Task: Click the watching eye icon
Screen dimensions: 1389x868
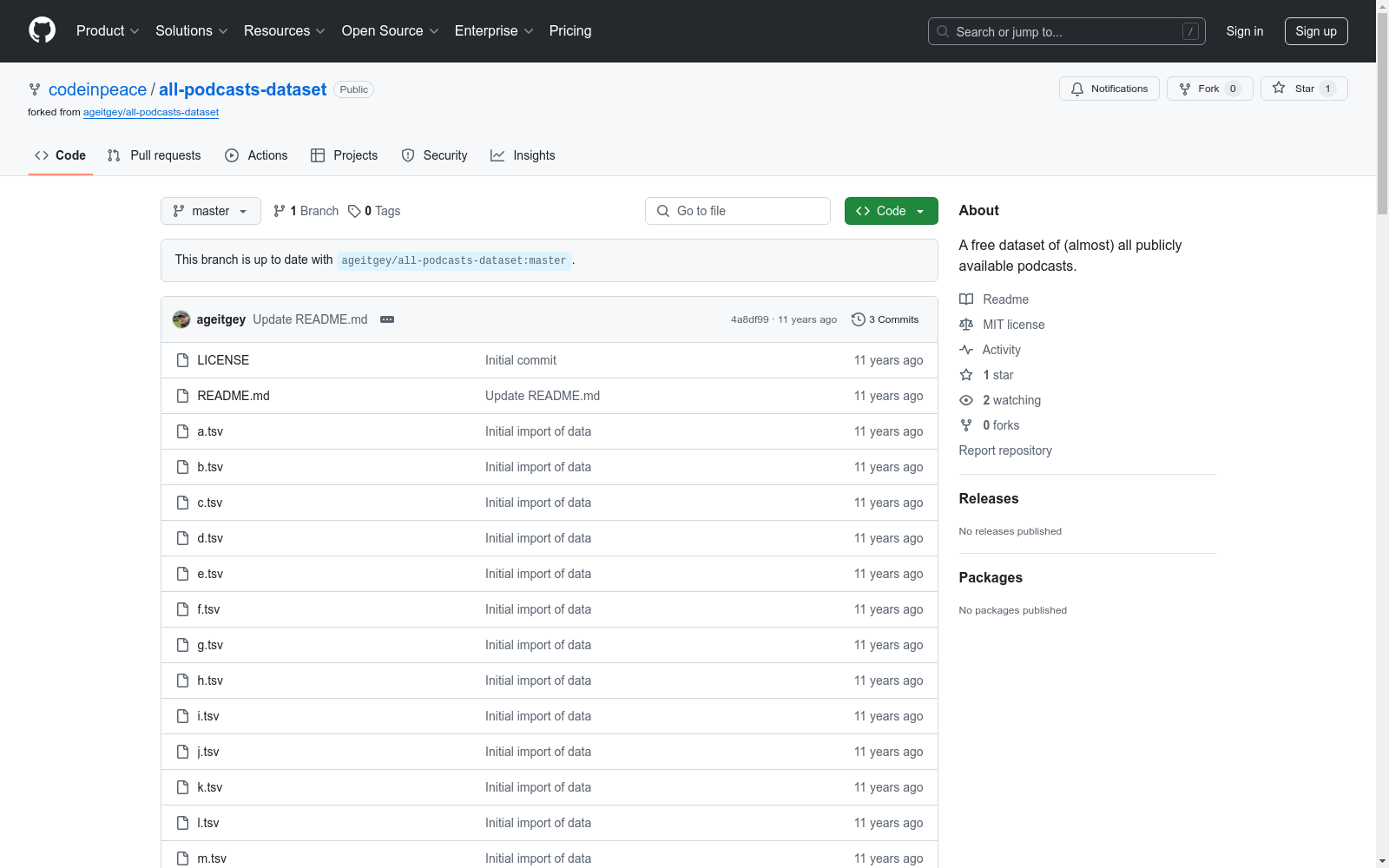Action: (x=966, y=400)
